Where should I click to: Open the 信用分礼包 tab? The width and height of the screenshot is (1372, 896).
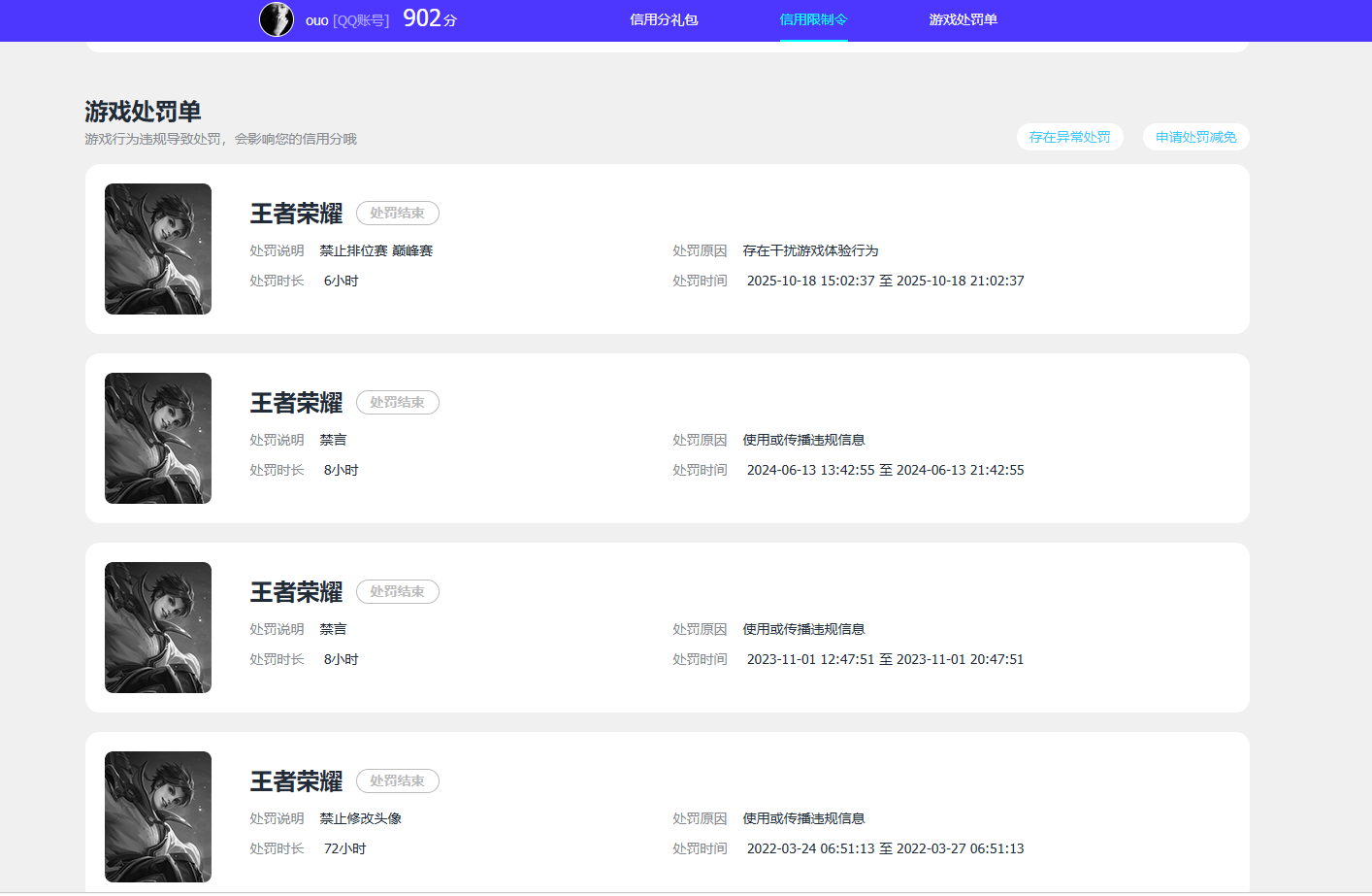tap(664, 19)
